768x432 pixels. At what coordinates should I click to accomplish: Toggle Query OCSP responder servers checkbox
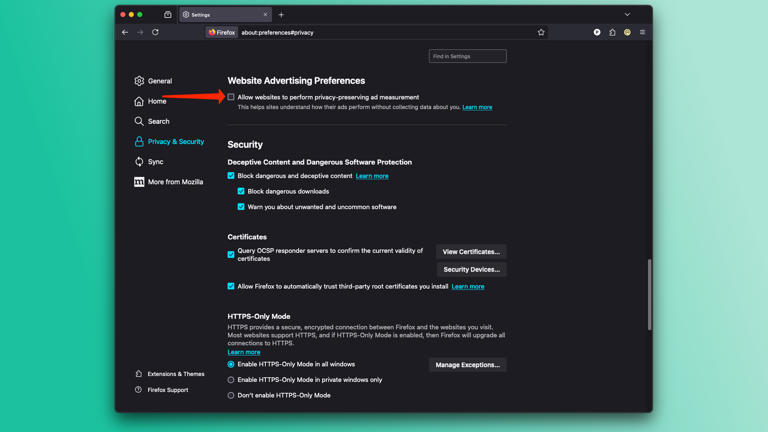click(x=231, y=254)
